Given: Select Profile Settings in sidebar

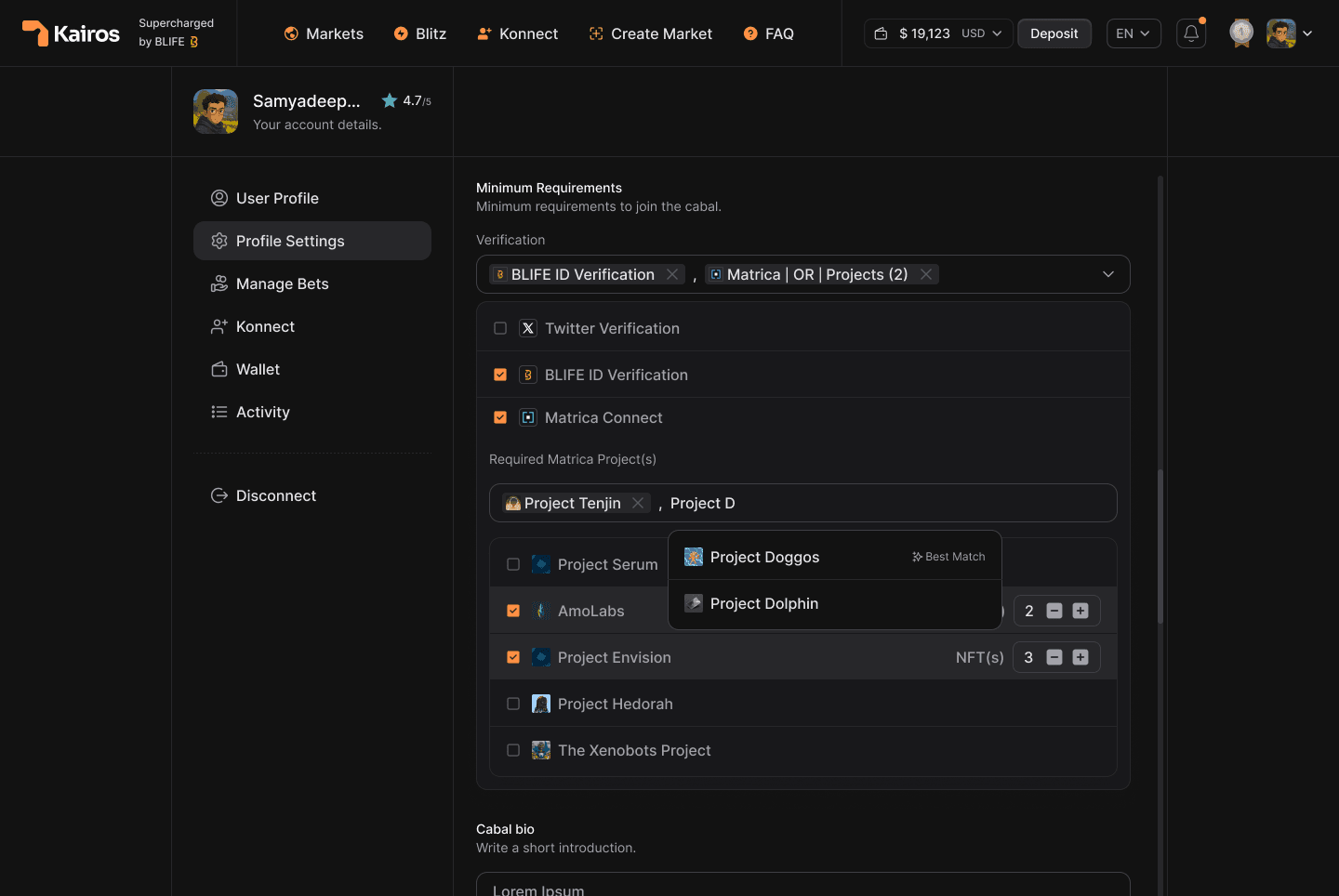Looking at the screenshot, I should [312, 241].
